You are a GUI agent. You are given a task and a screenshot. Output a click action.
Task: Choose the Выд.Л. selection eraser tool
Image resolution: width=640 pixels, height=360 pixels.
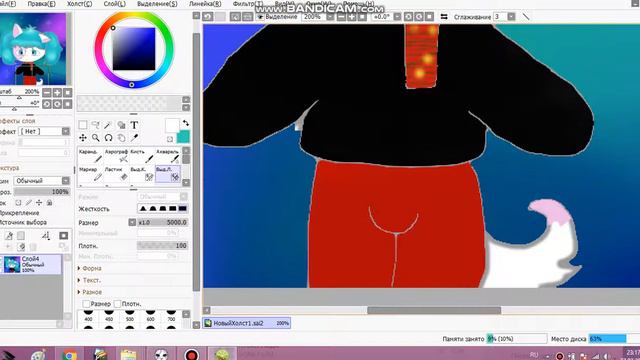click(x=168, y=173)
